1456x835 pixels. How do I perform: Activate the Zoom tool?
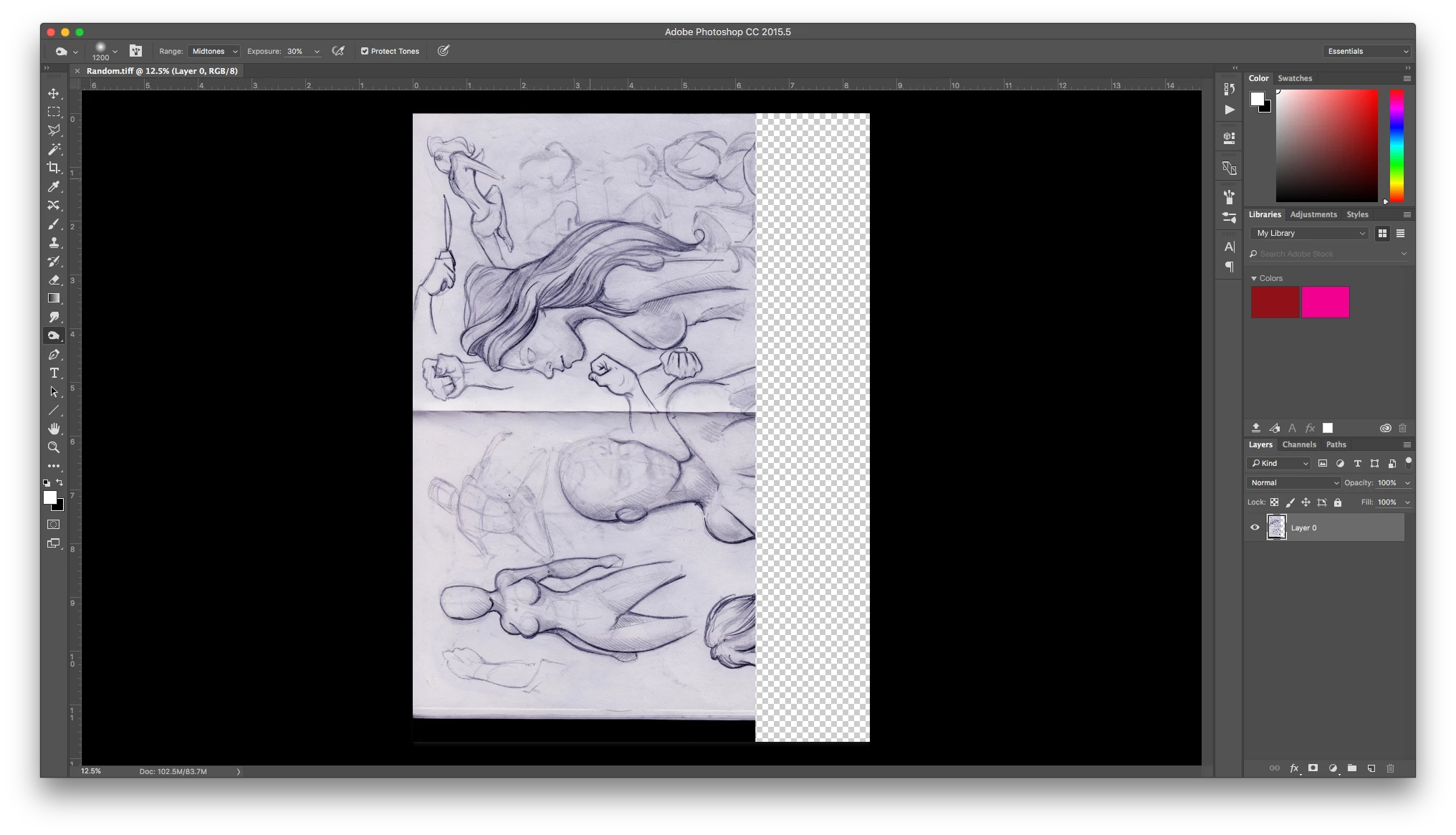(x=54, y=447)
